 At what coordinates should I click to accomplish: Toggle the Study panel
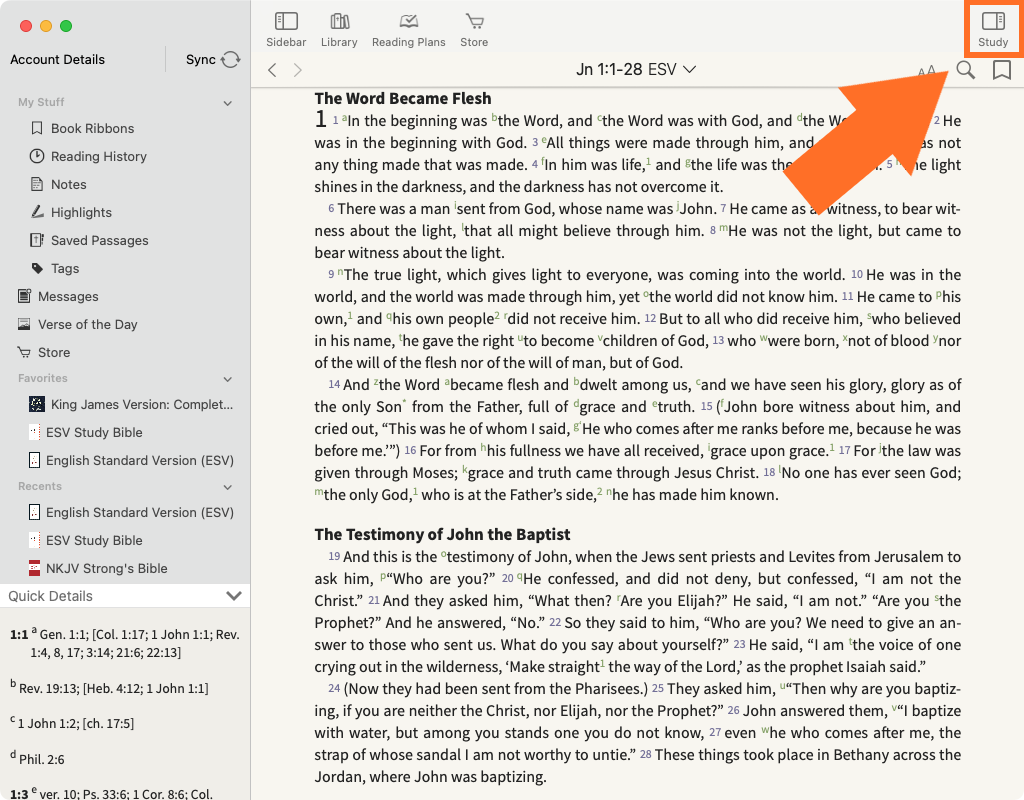click(993, 29)
